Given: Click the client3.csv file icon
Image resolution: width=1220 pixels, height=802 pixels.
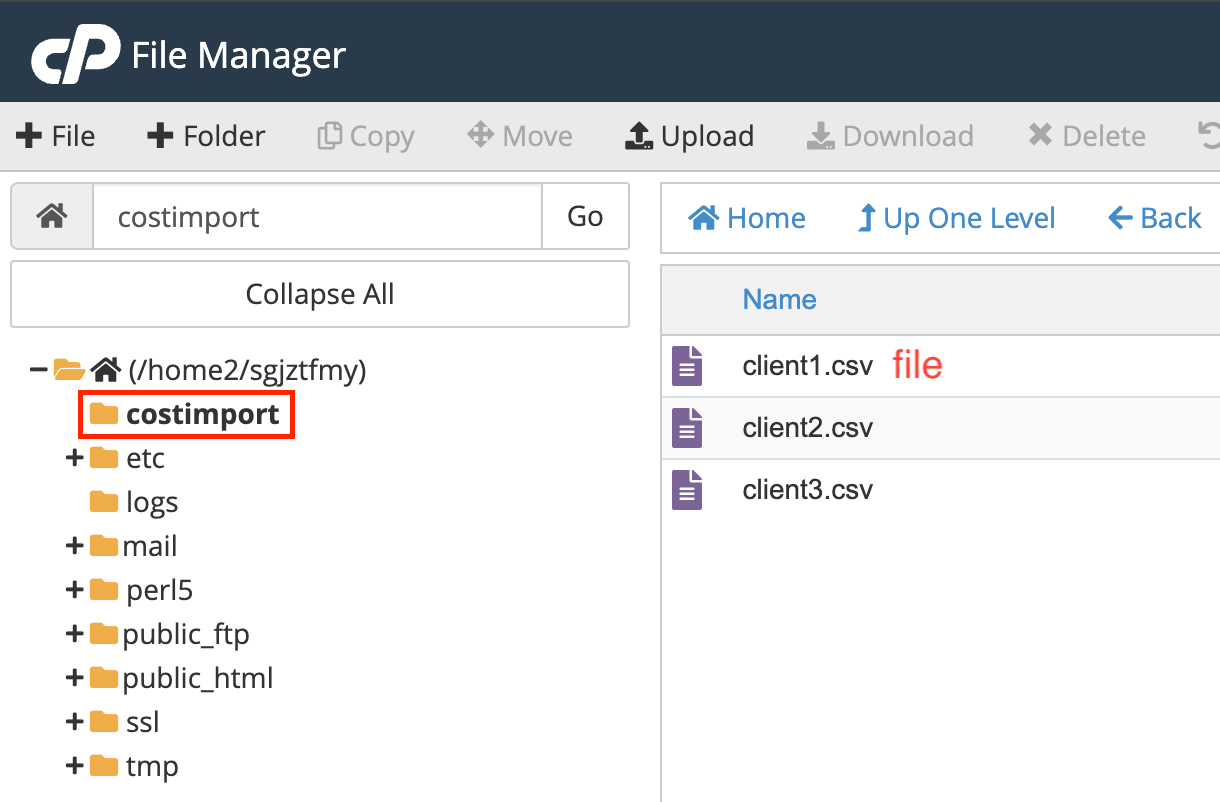Looking at the screenshot, I should pyautogui.click(x=687, y=490).
